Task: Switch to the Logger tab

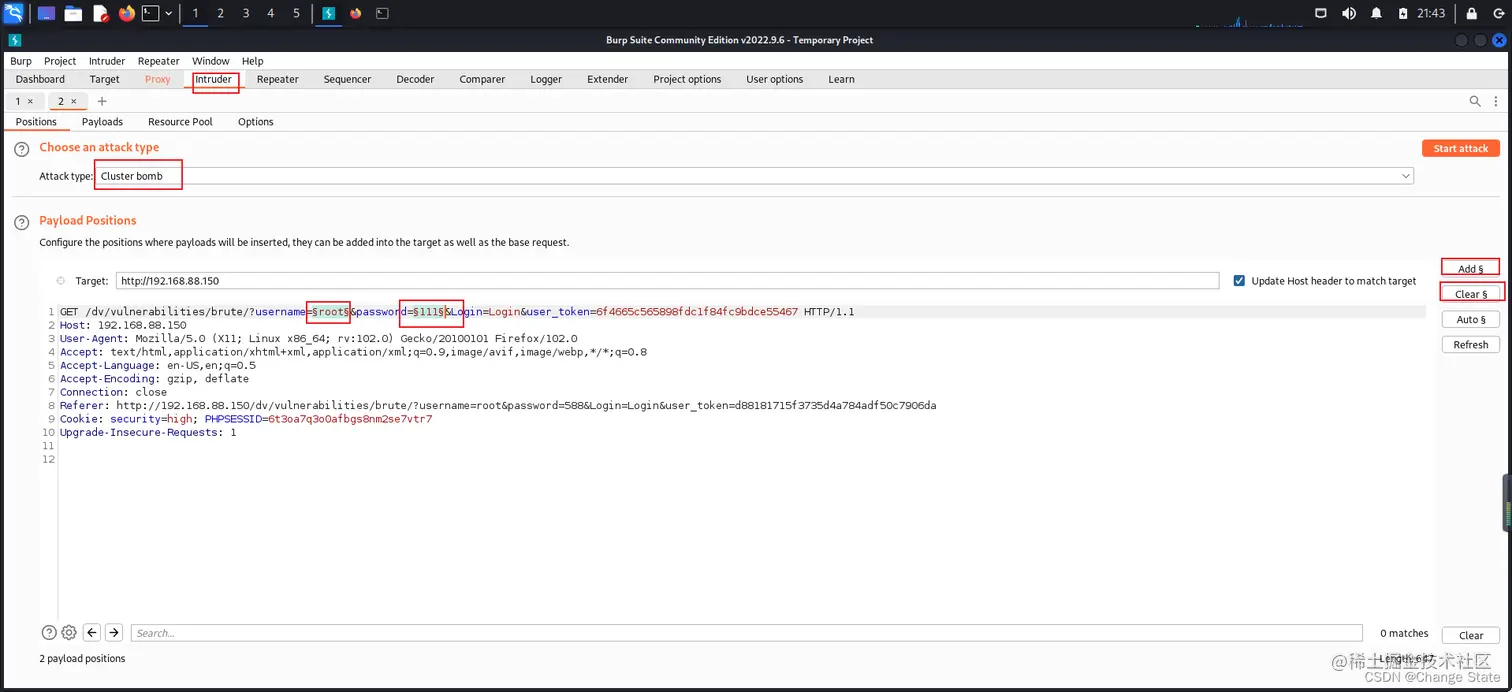Action: pyautogui.click(x=546, y=79)
